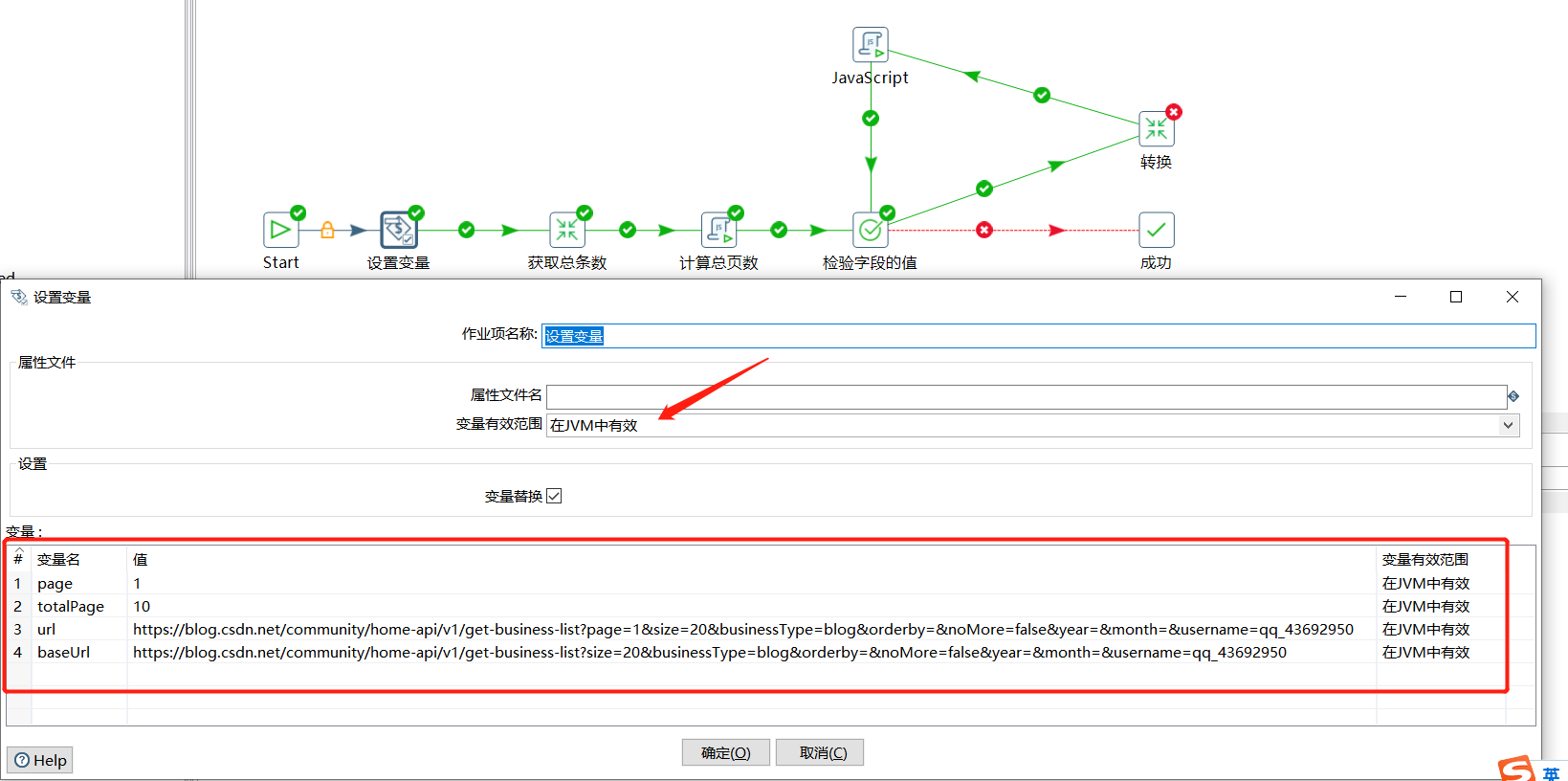1568x781 pixels.
Task: Minimize the 设置变量 dialog
Action: coord(1401,297)
